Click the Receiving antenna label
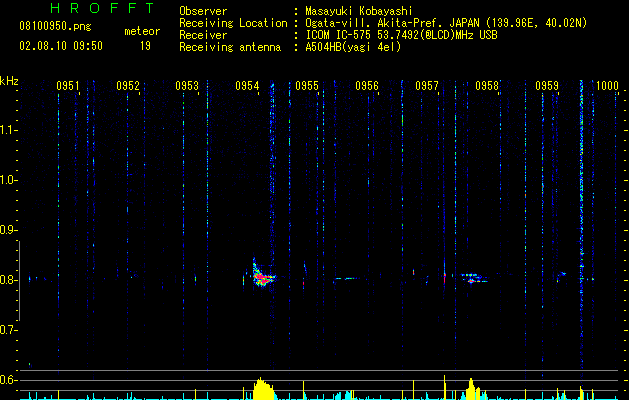The width and height of the screenshot is (629, 400). click(x=230, y=47)
